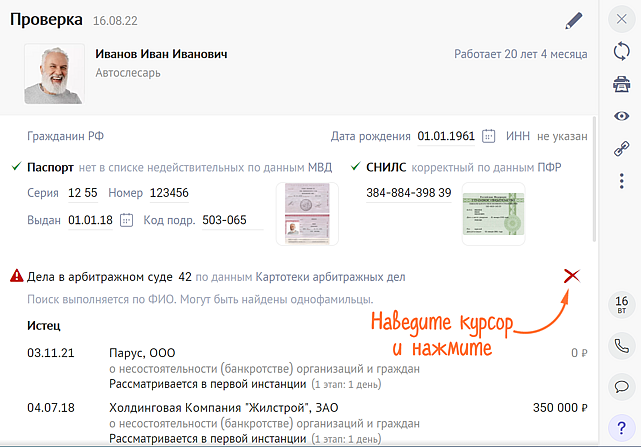This screenshot has height=447, width=641.
Task: Click the chain link icon
Action: 621,148
